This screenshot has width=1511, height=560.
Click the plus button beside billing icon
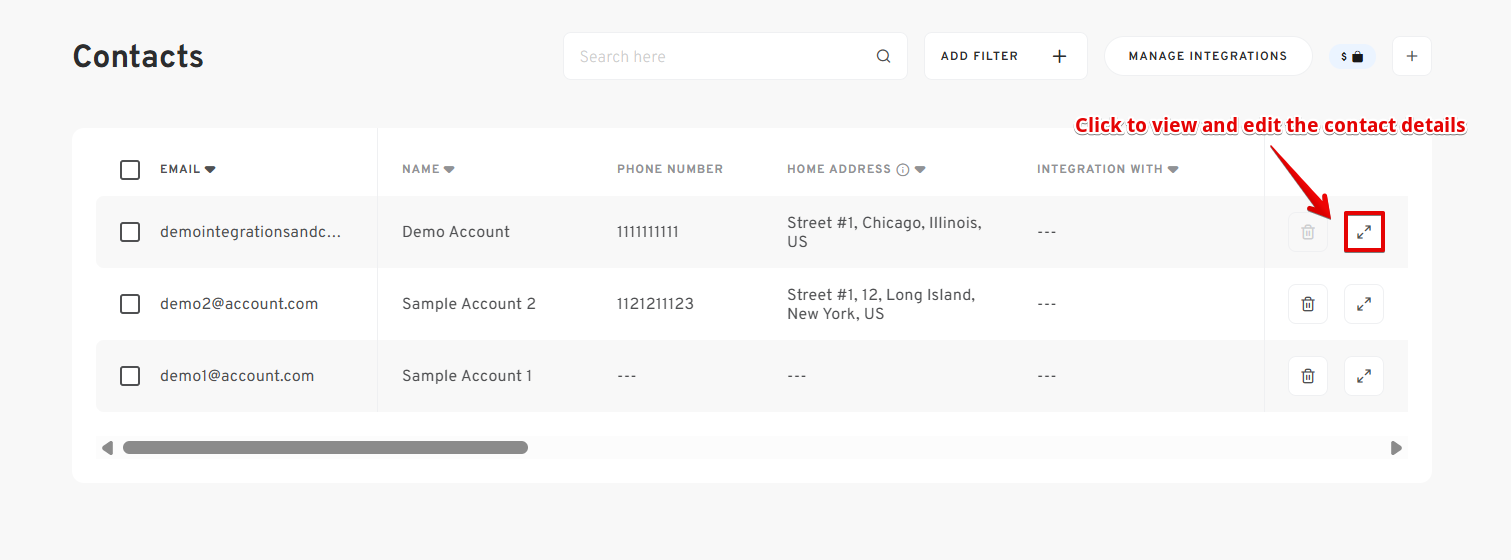[x=1412, y=56]
